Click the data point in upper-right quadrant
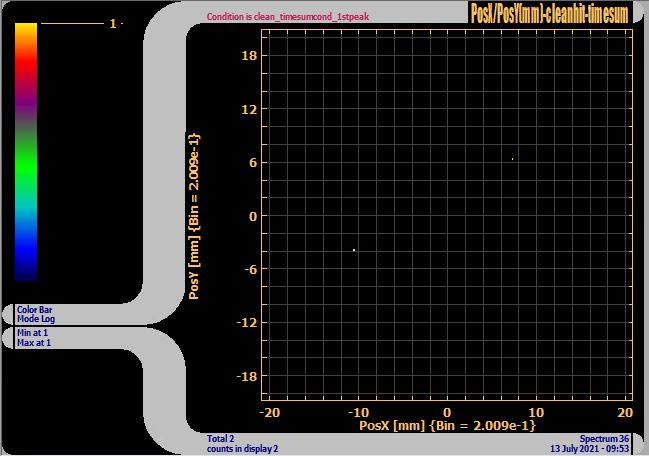Viewport: 649px width, 456px height. [512, 159]
